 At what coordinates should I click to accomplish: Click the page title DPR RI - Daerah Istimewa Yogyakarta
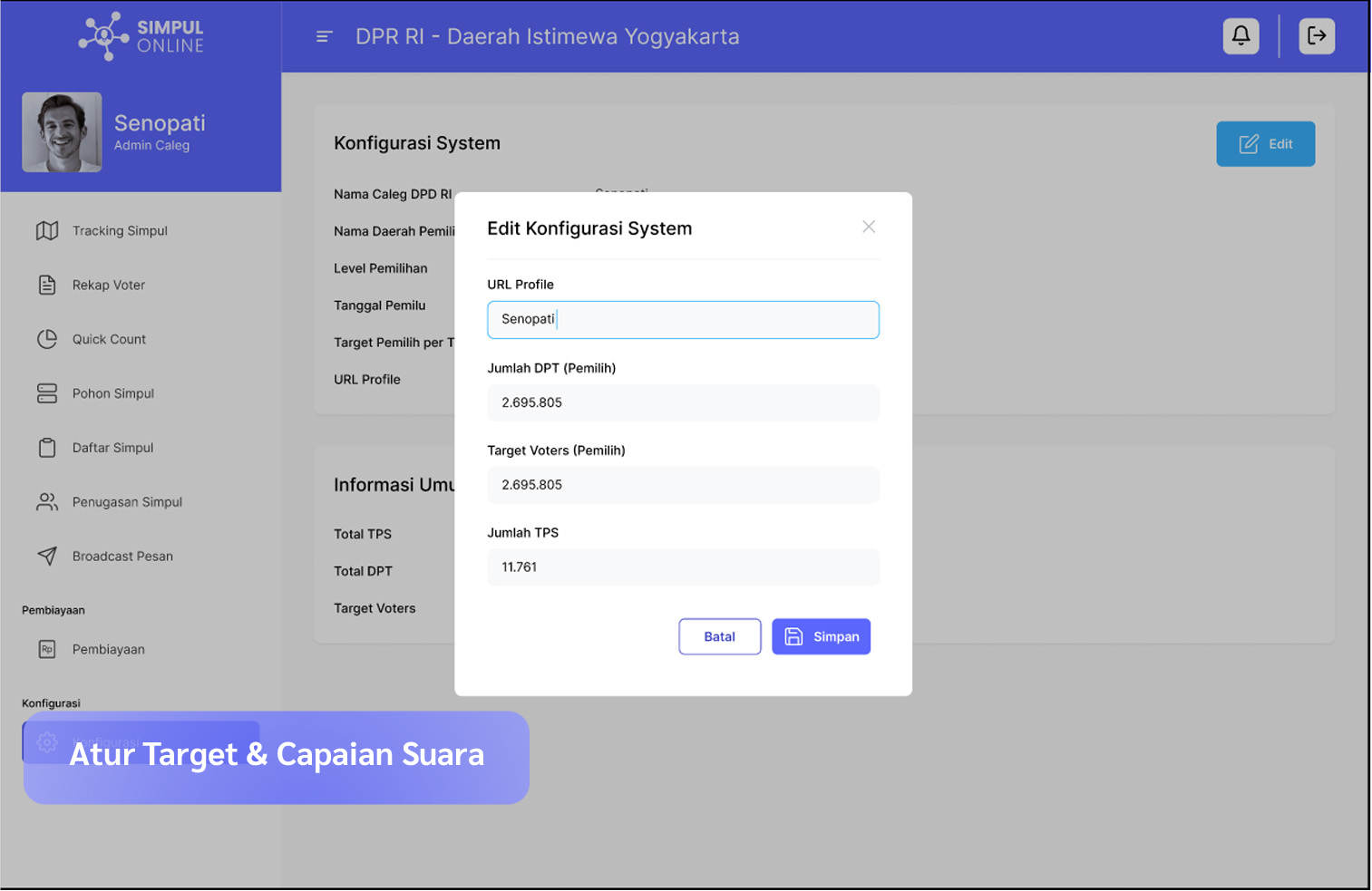(x=547, y=37)
